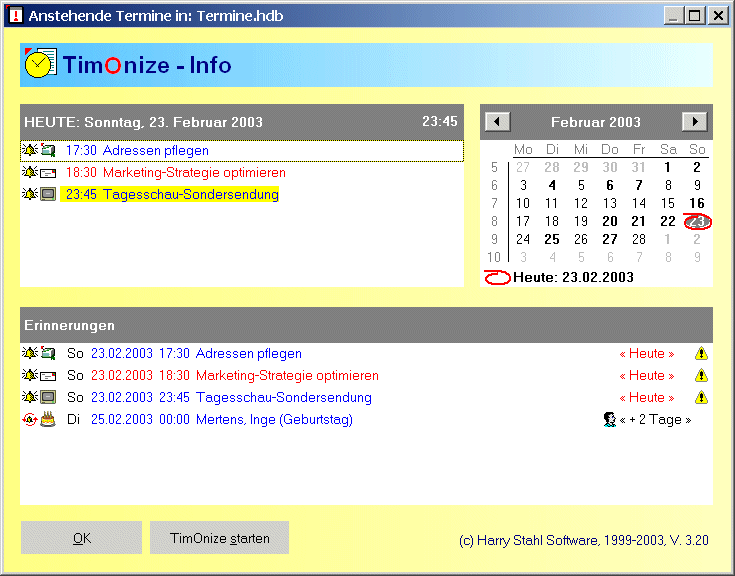Screen dimensions: 735x576
Task: Close the Anstehende Termine window
Action: 718,16
